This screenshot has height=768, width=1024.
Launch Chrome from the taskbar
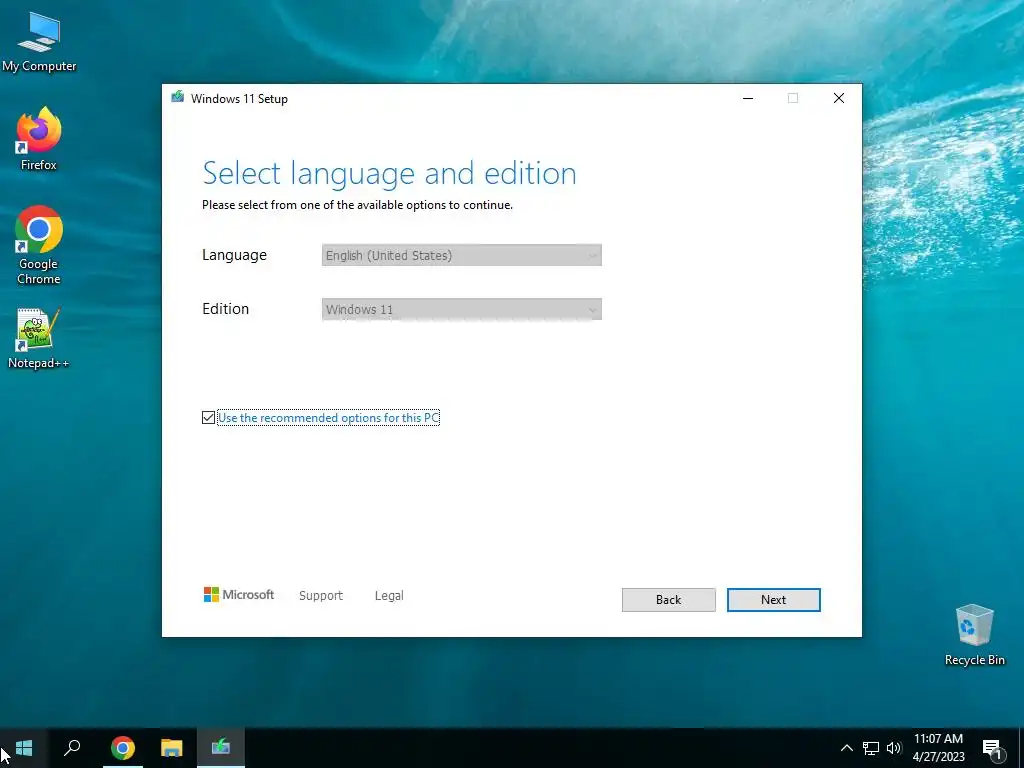pos(122,748)
